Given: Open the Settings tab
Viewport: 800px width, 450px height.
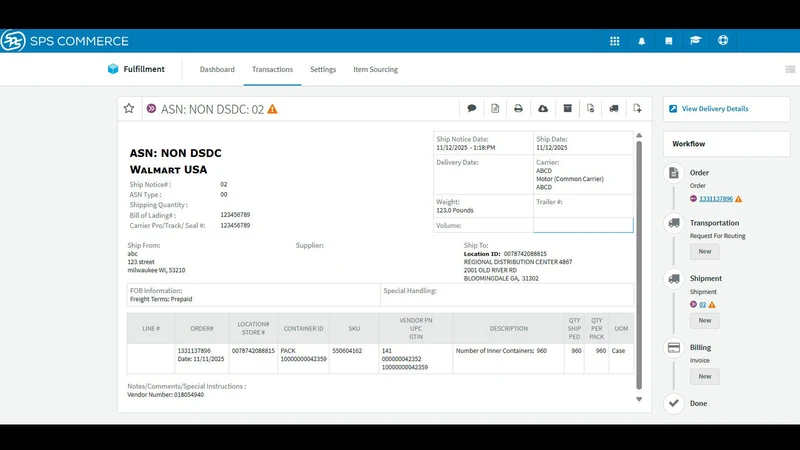Looking at the screenshot, I should 323,69.
